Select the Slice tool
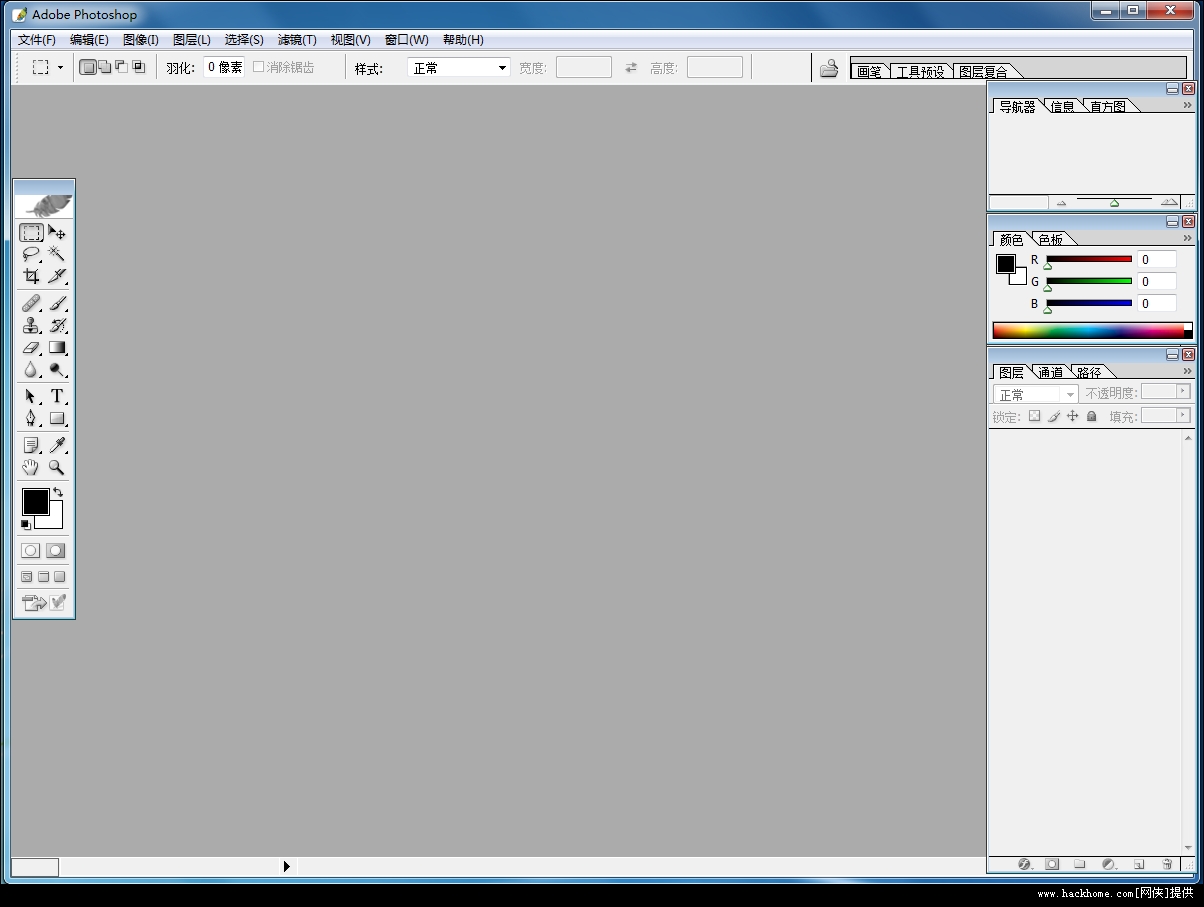The image size is (1204, 907). coord(57,276)
